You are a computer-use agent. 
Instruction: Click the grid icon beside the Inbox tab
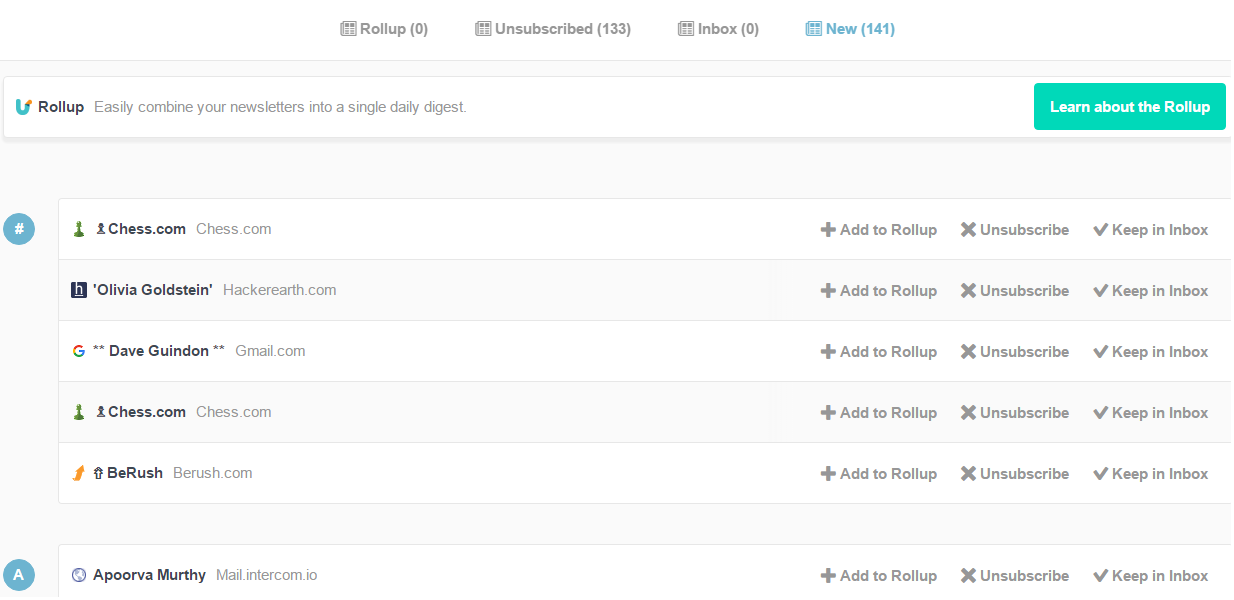coord(686,28)
